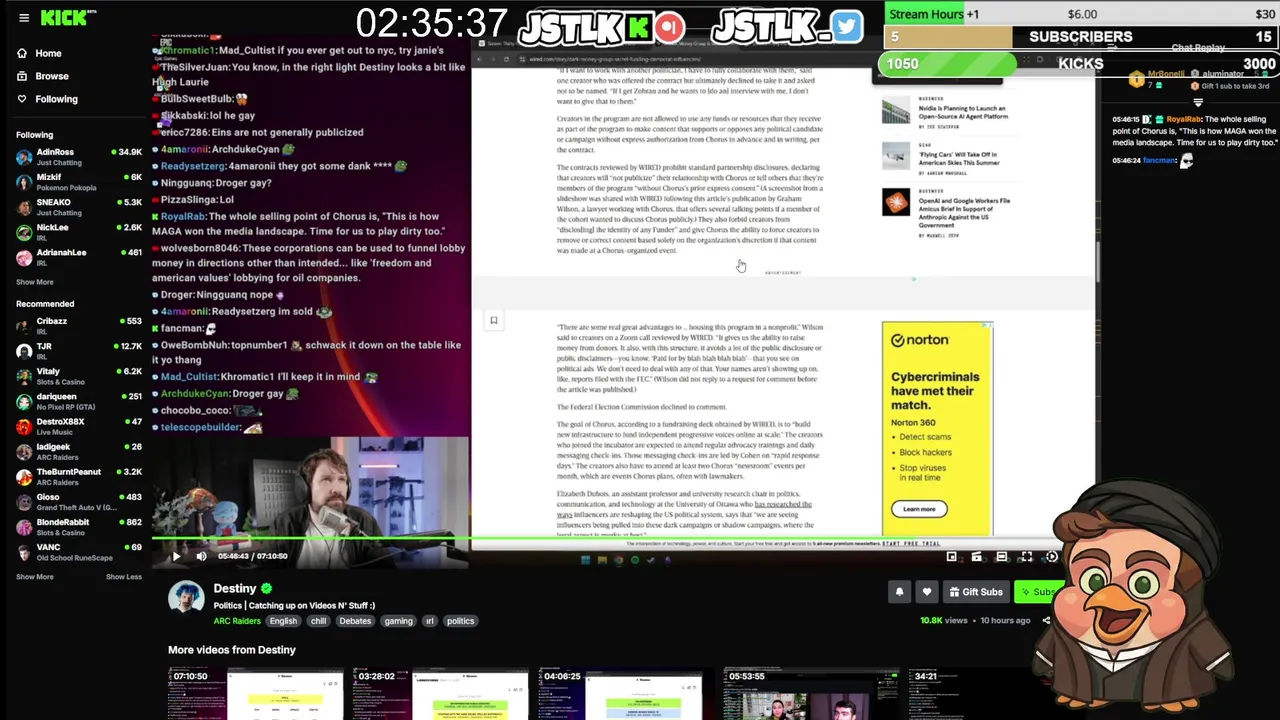This screenshot has height=720, width=1280.
Task: Open Home in the sidebar
Action: (48, 53)
